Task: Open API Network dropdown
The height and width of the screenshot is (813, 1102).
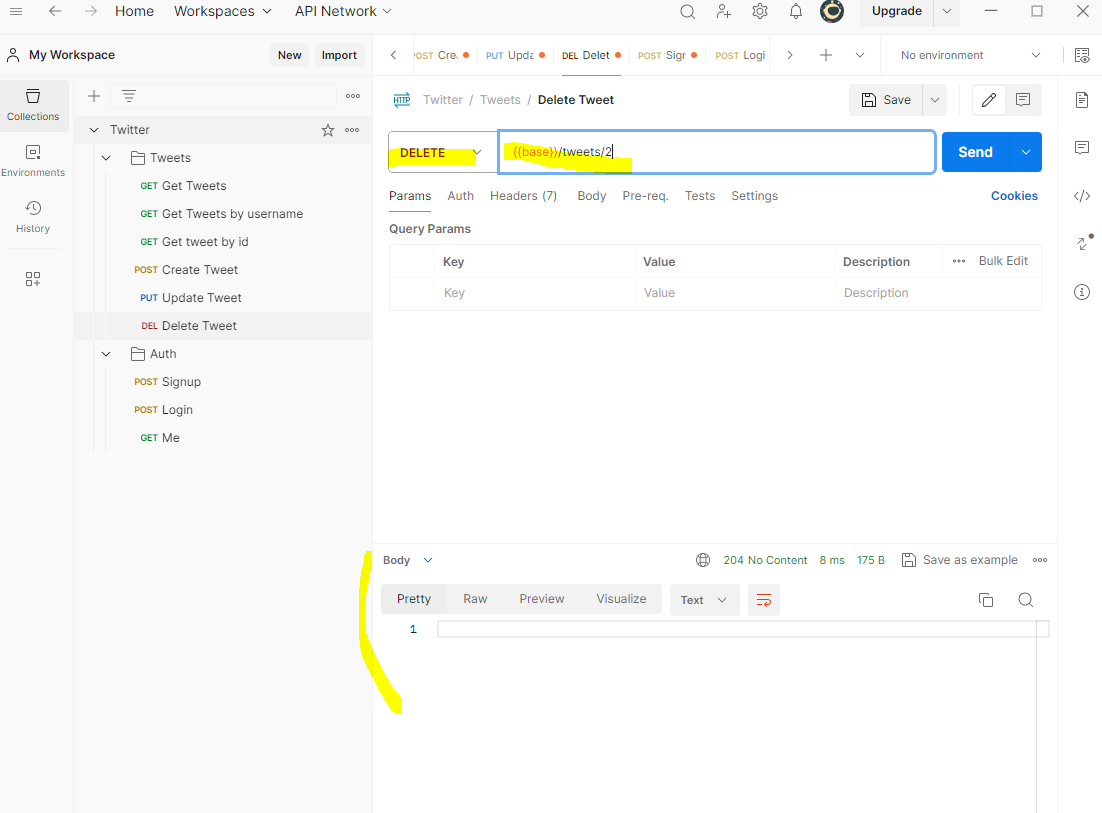Action: pos(343,11)
